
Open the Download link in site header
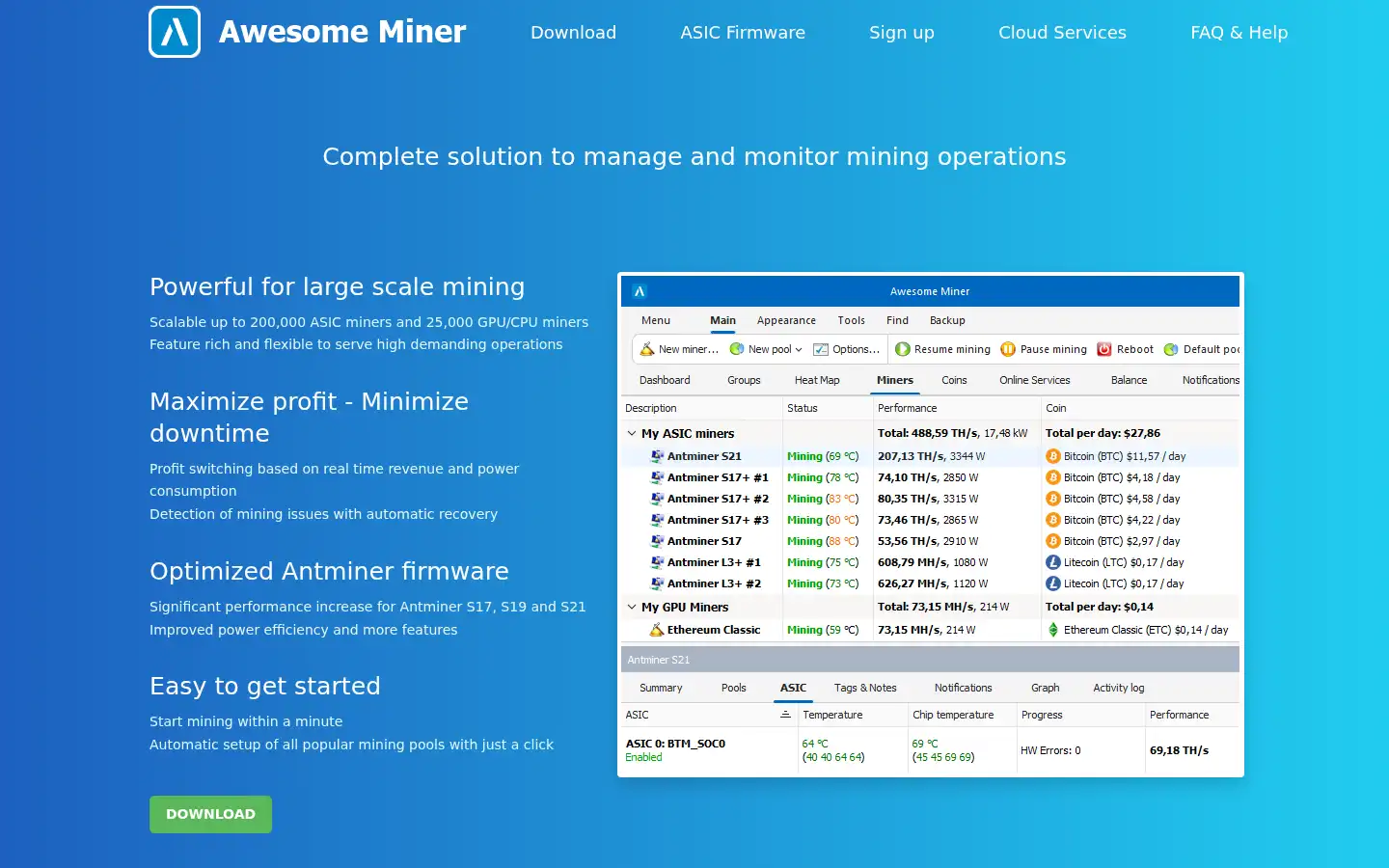573,32
